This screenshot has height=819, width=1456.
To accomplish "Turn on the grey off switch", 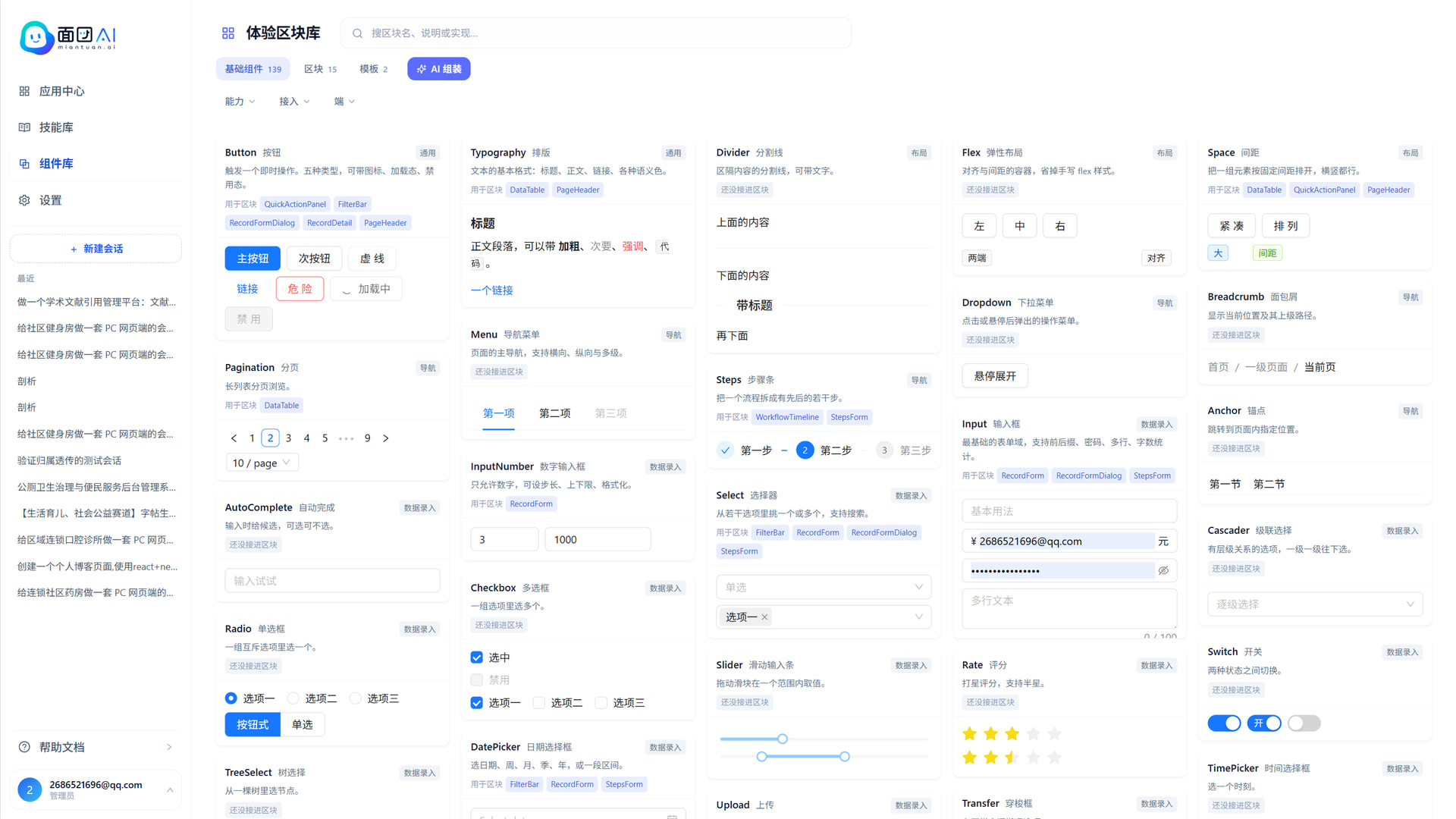I will click(x=1304, y=723).
